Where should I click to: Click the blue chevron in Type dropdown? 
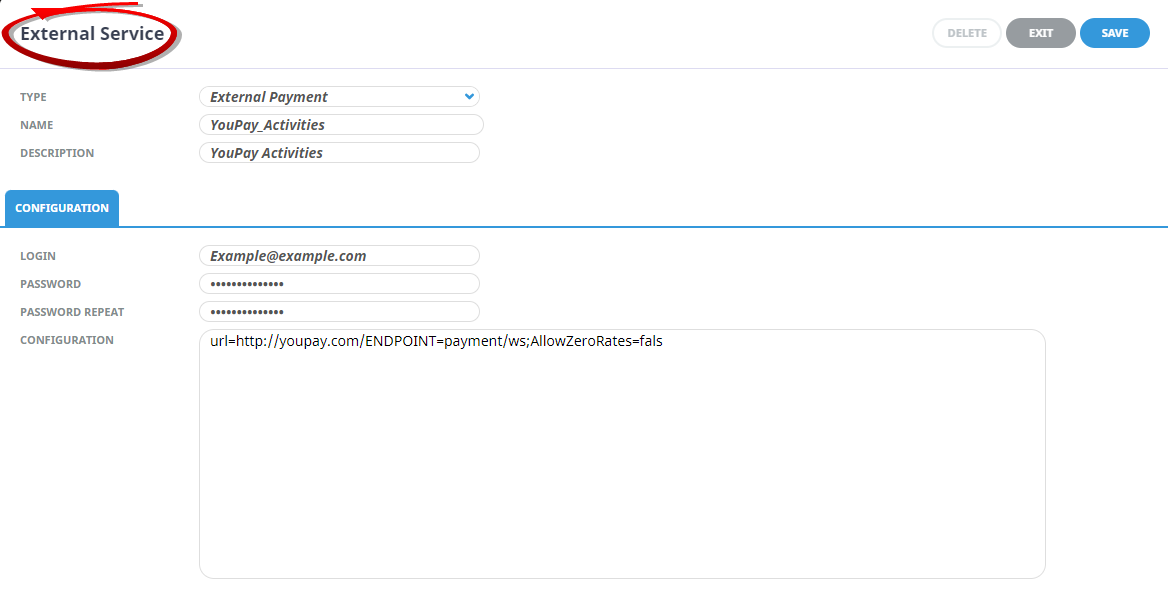(x=469, y=97)
